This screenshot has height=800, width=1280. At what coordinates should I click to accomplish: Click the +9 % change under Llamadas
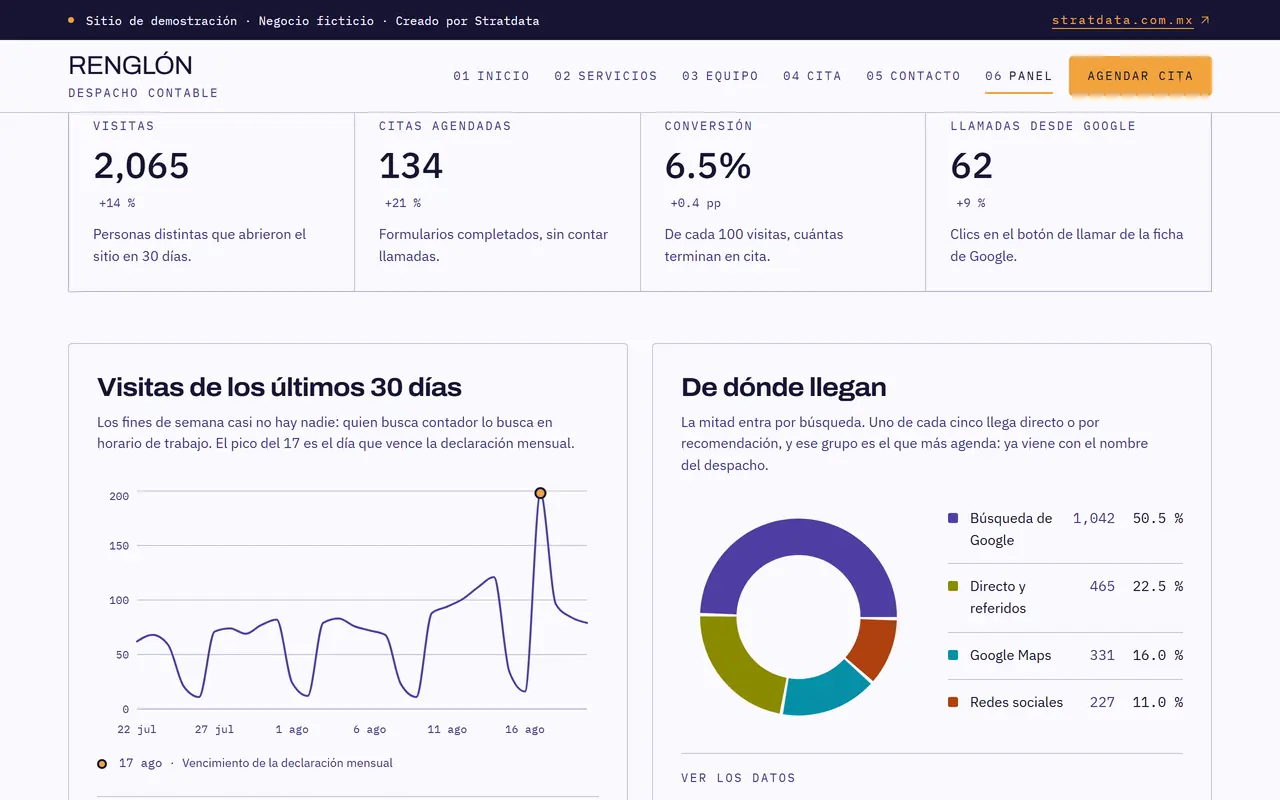(970, 203)
